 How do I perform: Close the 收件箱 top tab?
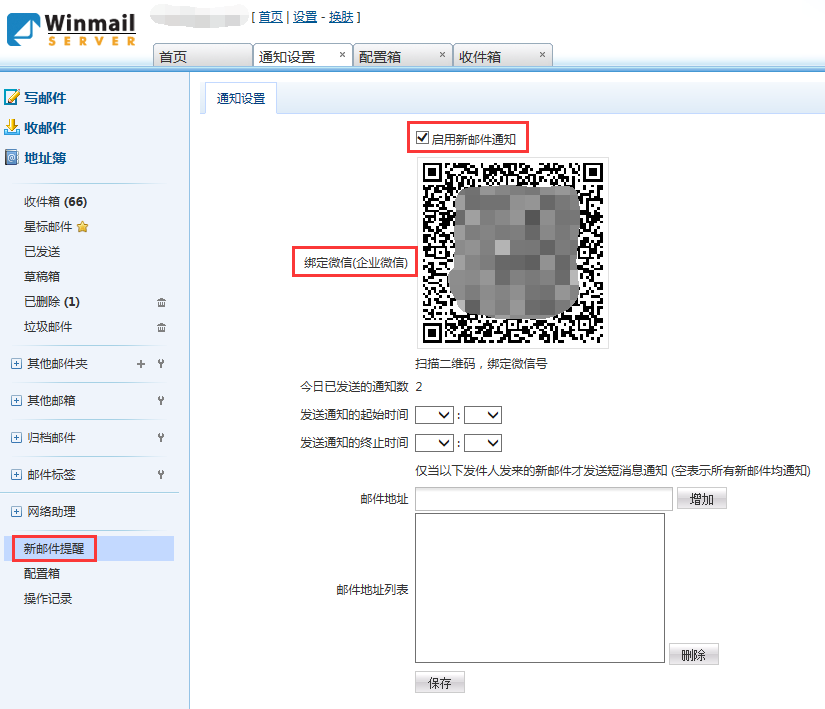pyautogui.click(x=542, y=55)
